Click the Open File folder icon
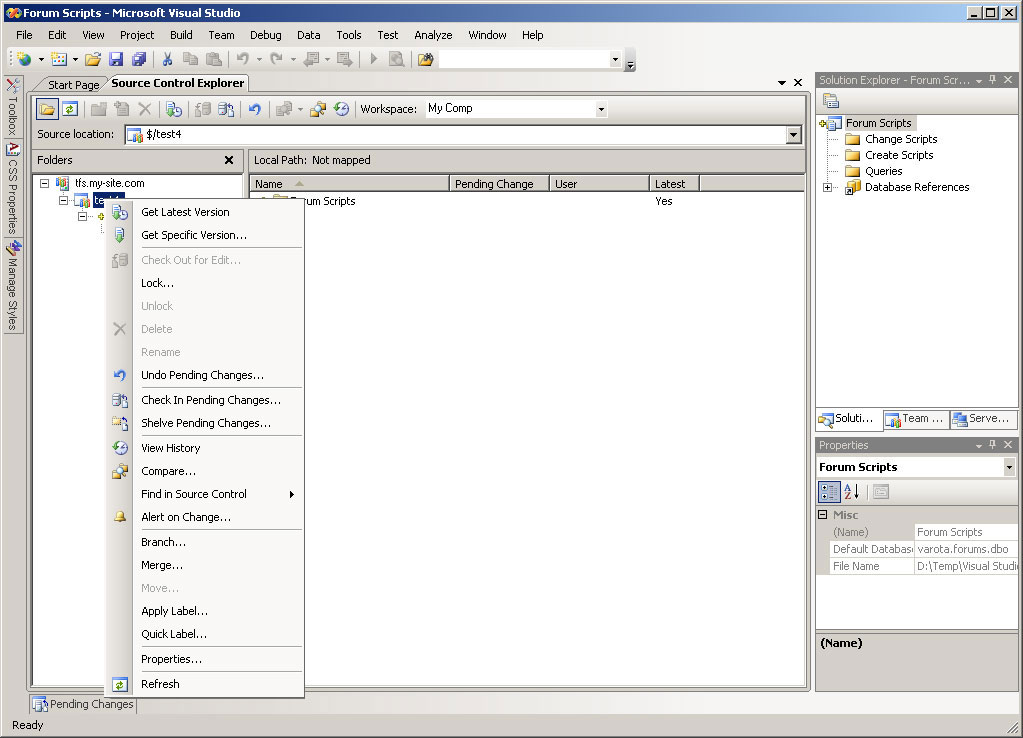This screenshot has width=1023, height=738. point(93,59)
